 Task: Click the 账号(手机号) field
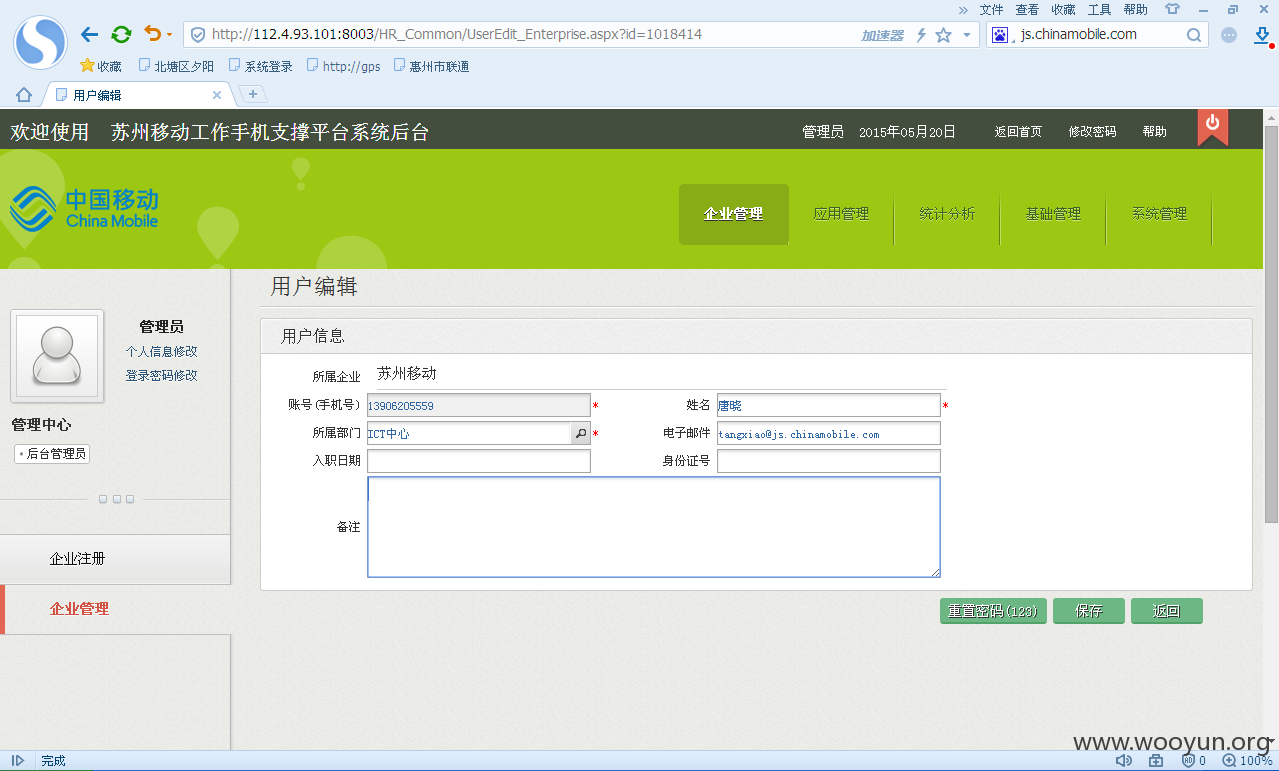coord(479,406)
